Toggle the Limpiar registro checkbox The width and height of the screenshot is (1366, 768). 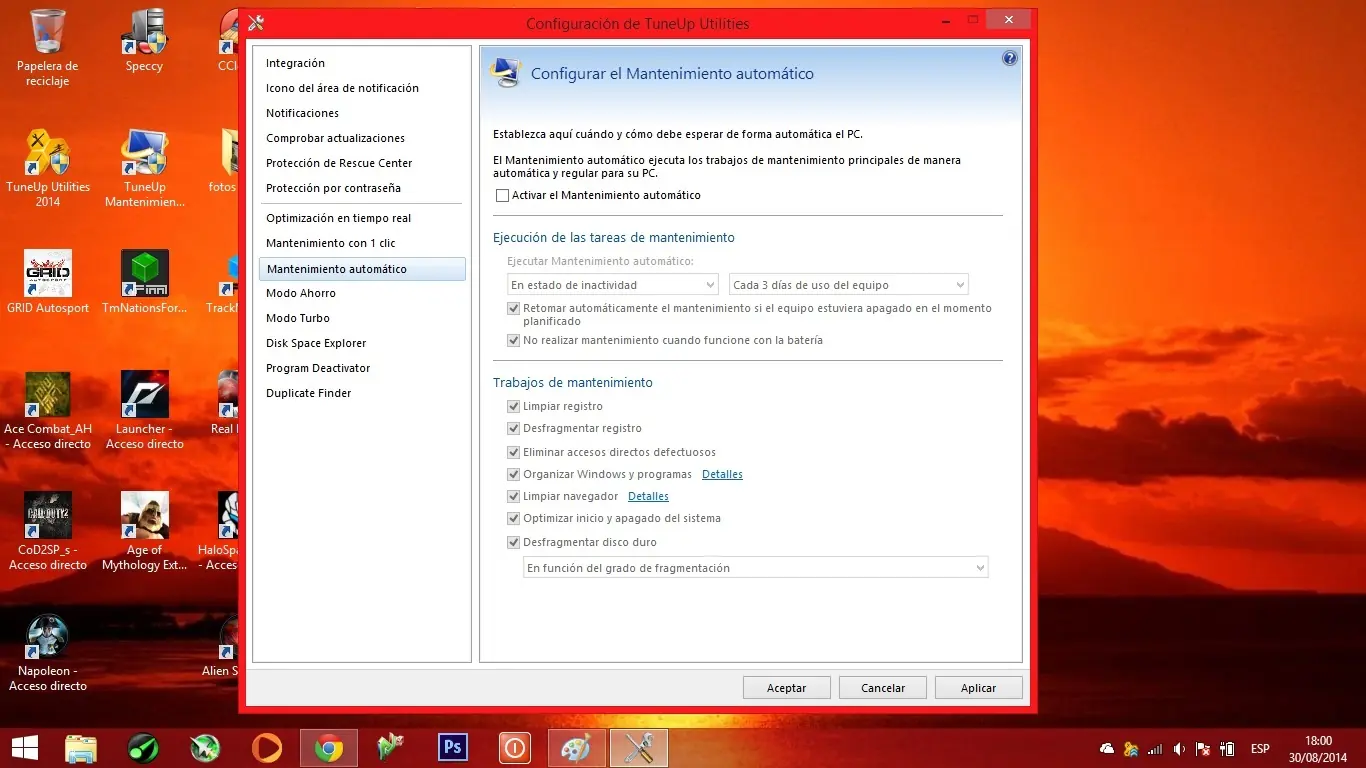coord(514,407)
